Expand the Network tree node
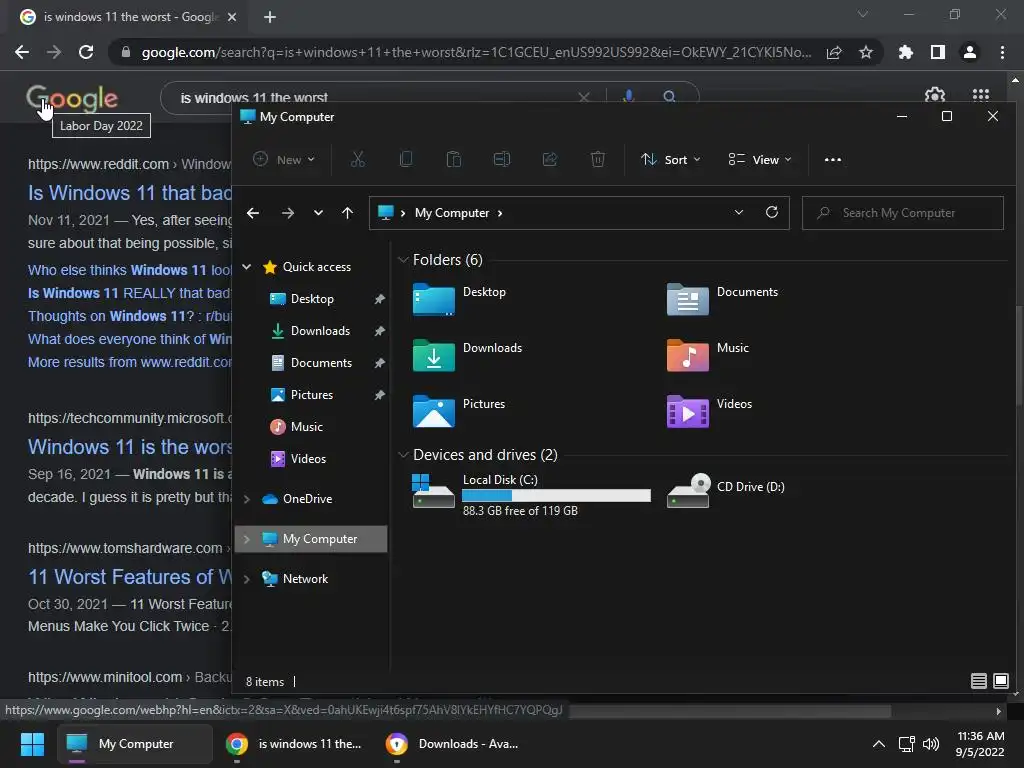This screenshot has width=1024, height=768. click(x=247, y=579)
